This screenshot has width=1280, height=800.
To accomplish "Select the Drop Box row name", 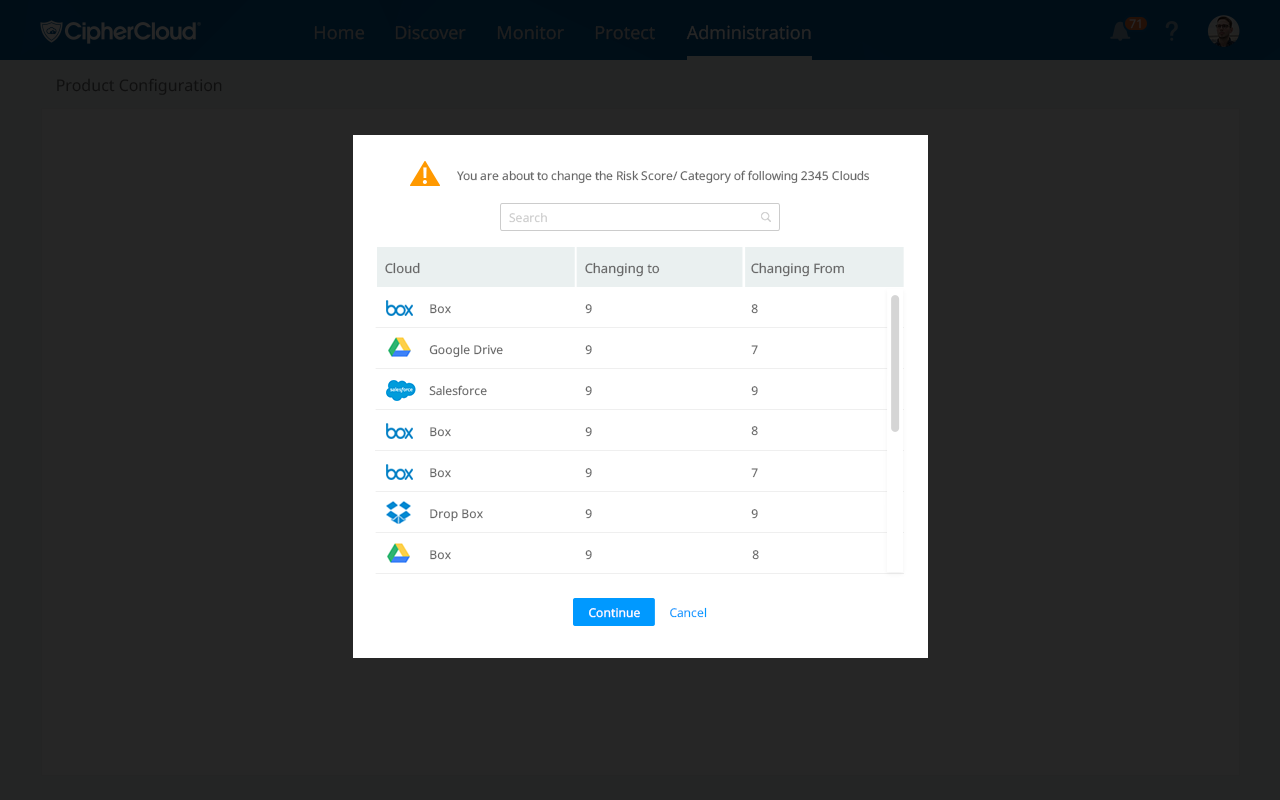I will click(456, 513).
